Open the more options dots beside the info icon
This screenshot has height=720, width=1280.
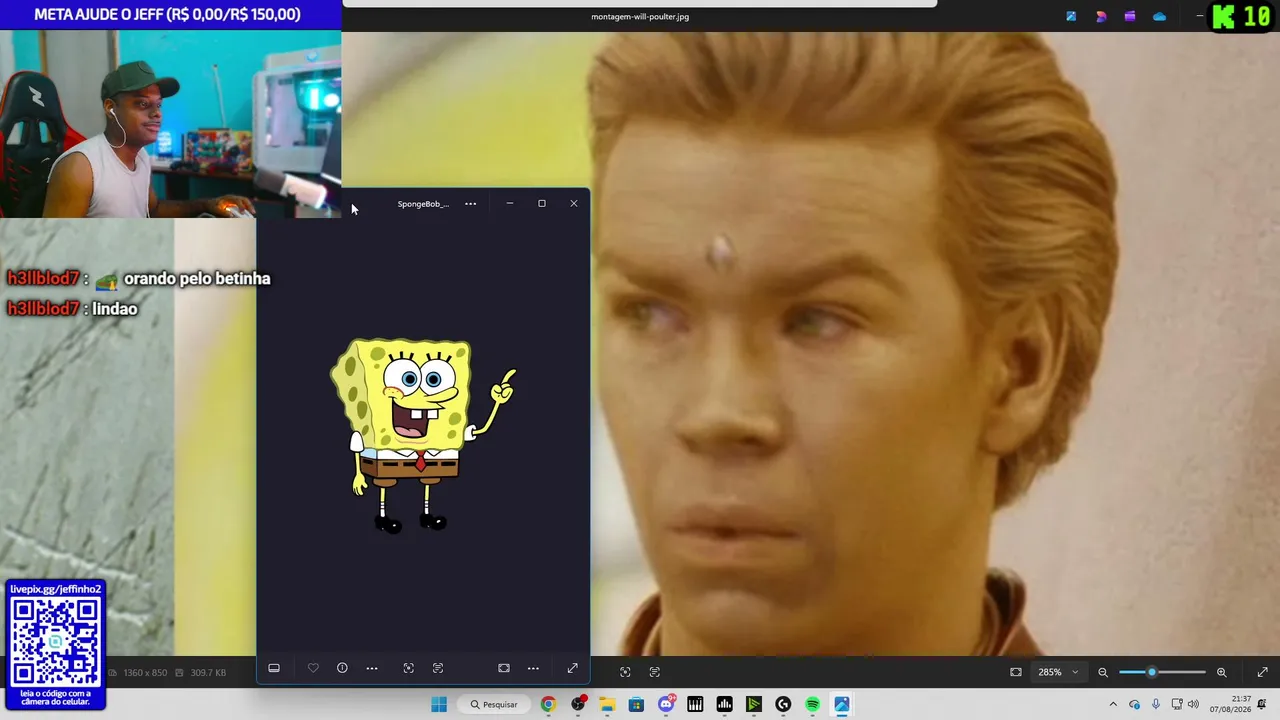(372, 668)
